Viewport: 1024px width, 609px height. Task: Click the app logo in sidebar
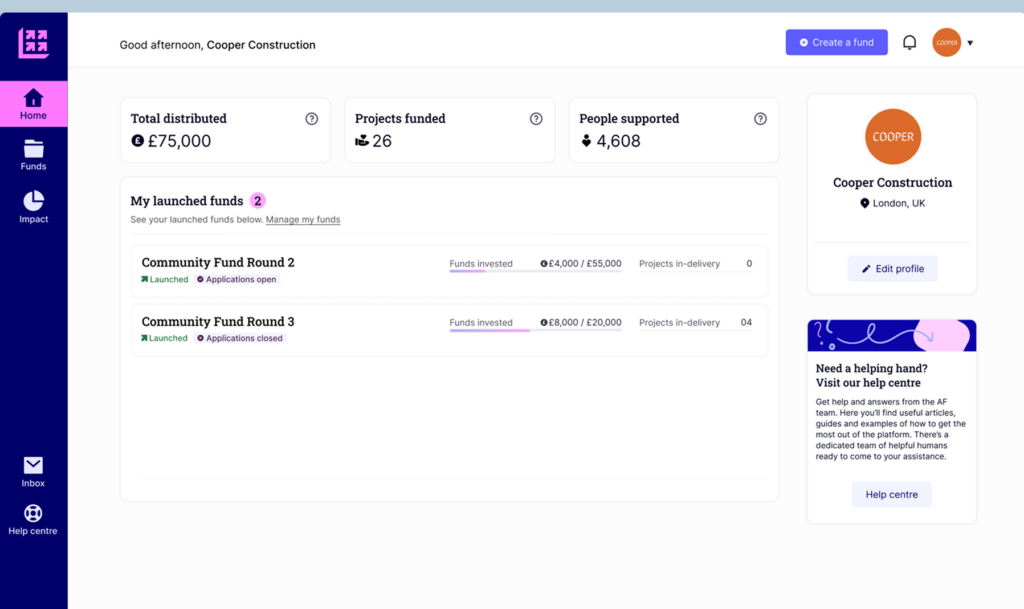pos(33,43)
